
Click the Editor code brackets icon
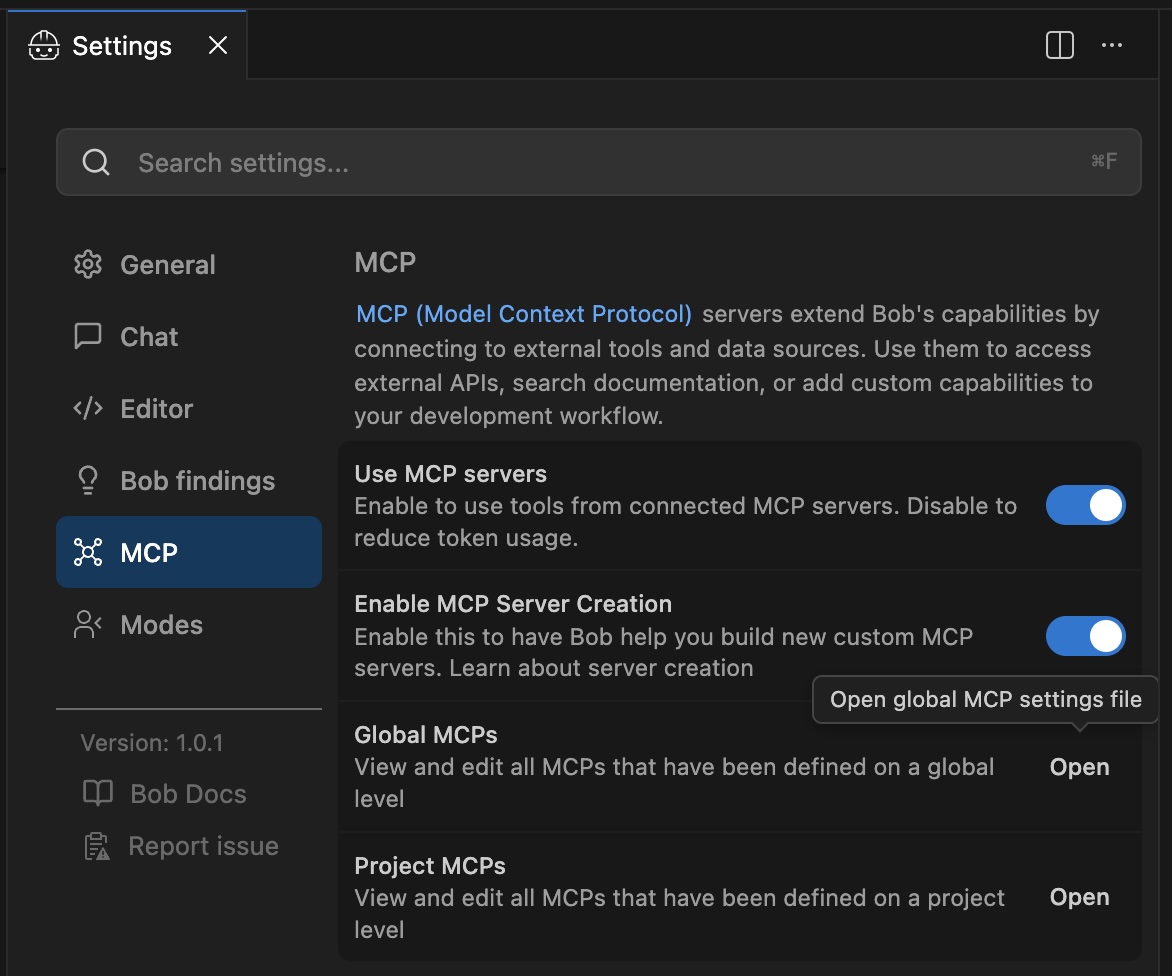(x=87, y=408)
